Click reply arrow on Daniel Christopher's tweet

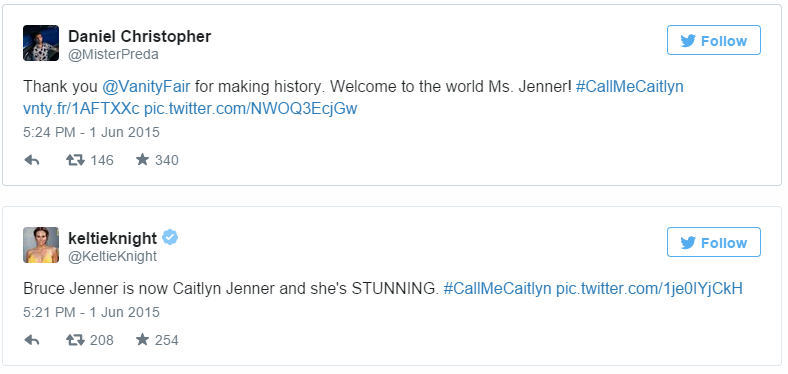click(x=32, y=160)
